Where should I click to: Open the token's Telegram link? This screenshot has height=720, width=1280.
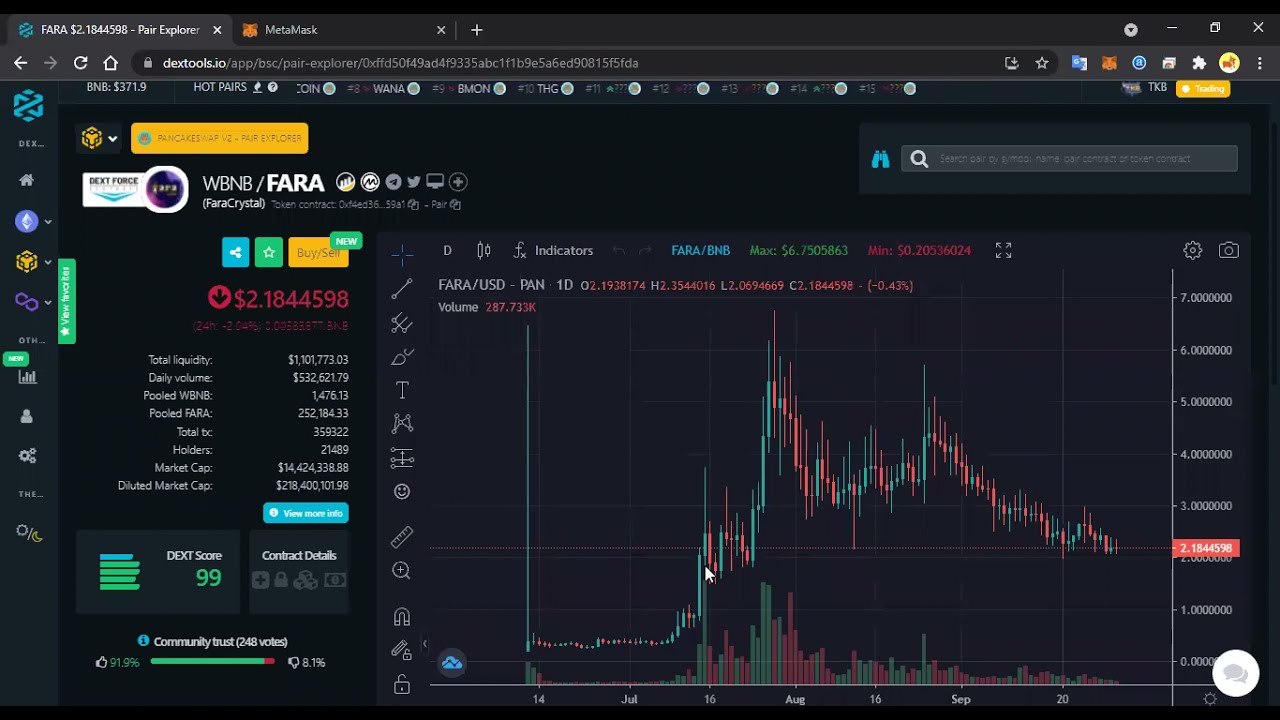click(x=393, y=182)
